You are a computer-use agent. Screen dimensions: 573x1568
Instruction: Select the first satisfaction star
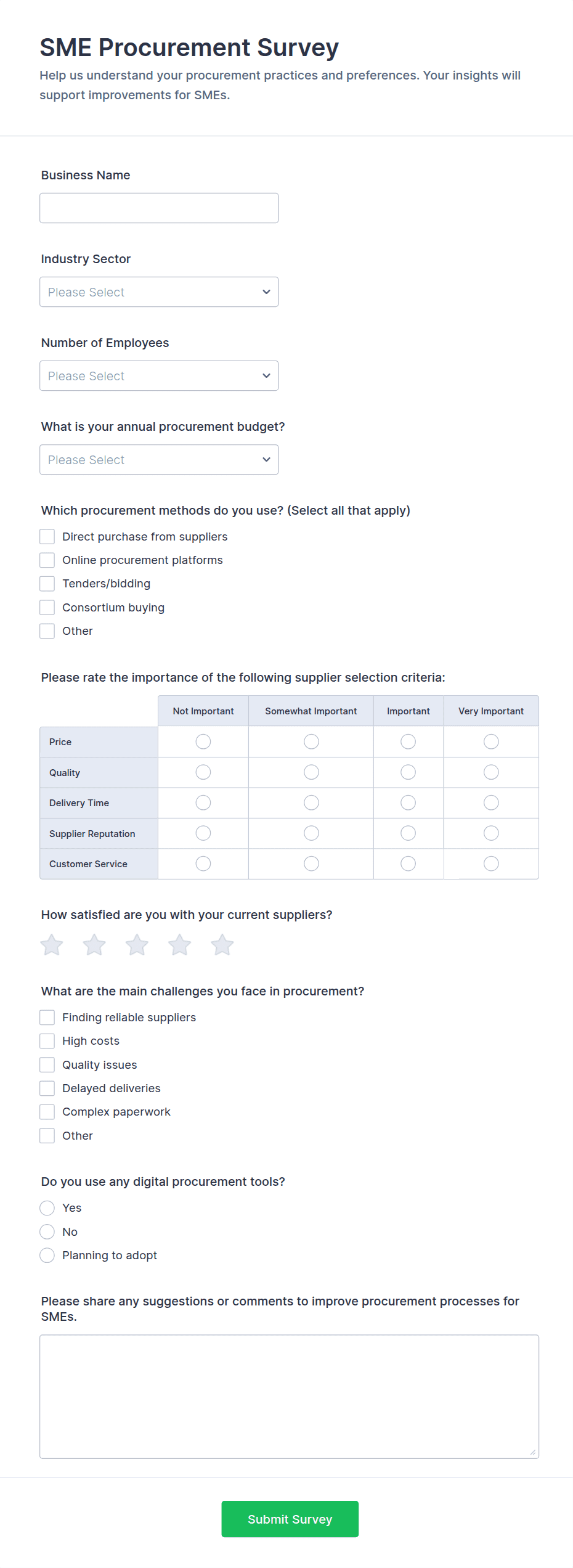click(52, 944)
